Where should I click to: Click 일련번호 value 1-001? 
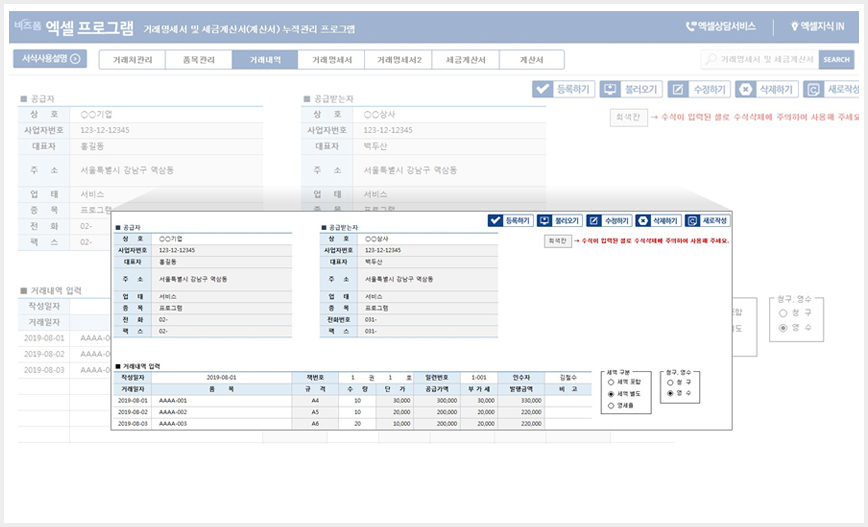pyautogui.click(x=479, y=378)
